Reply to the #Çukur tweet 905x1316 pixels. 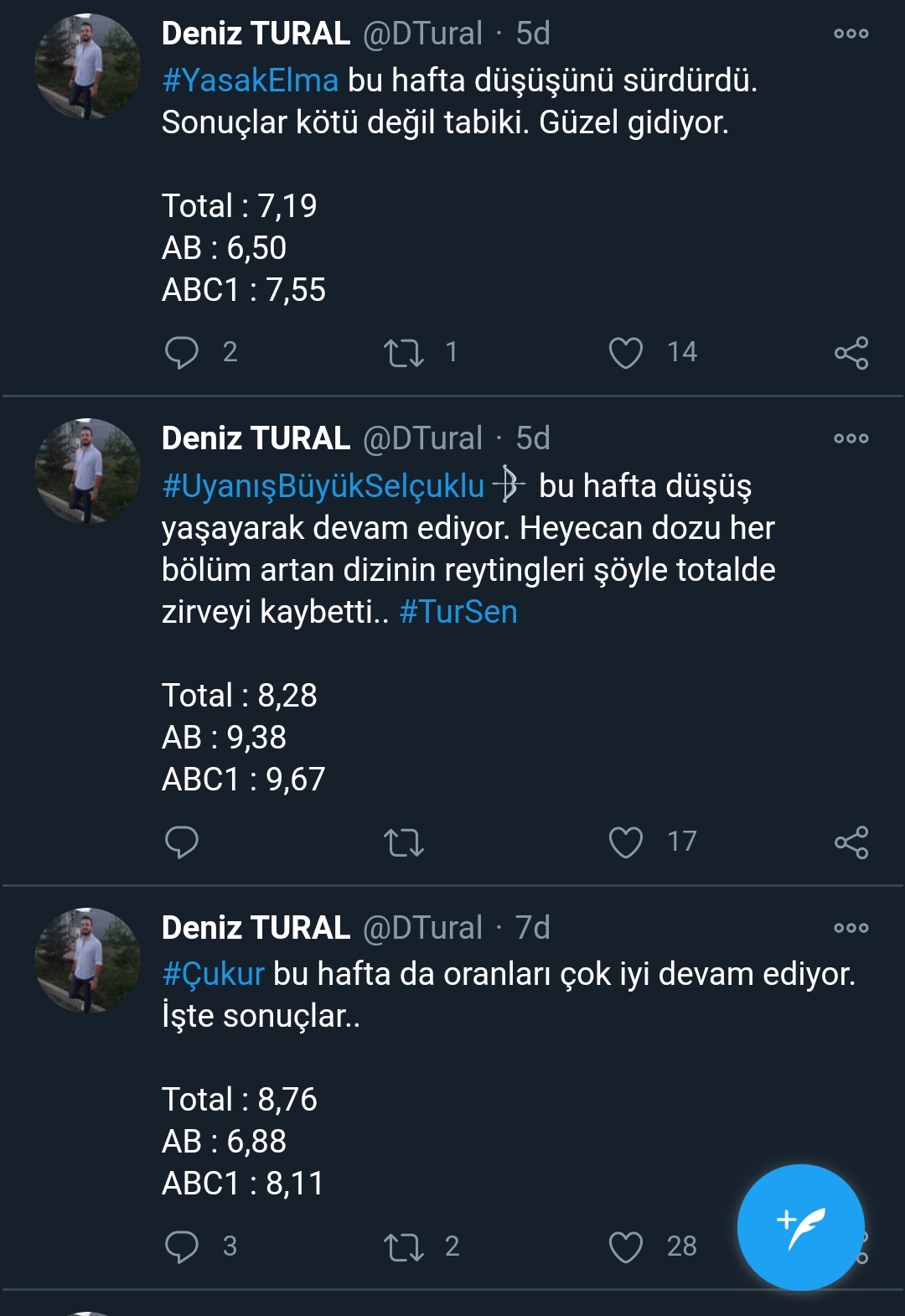[182, 1246]
